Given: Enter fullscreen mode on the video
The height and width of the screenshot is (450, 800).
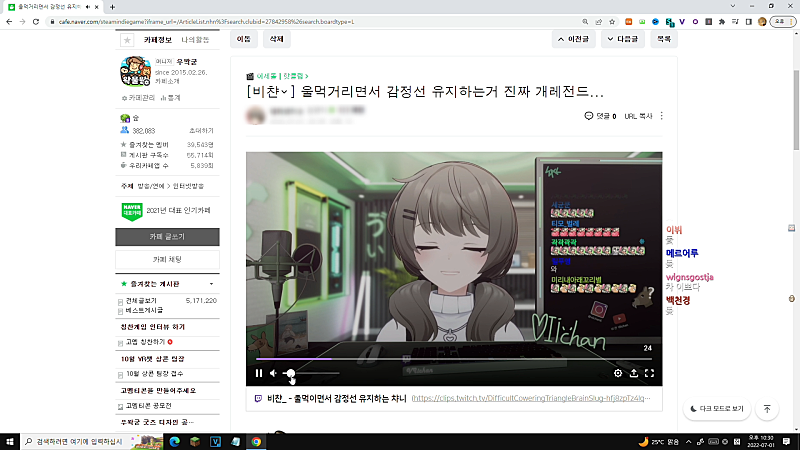Looking at the screenshot, I should point(649,373).
